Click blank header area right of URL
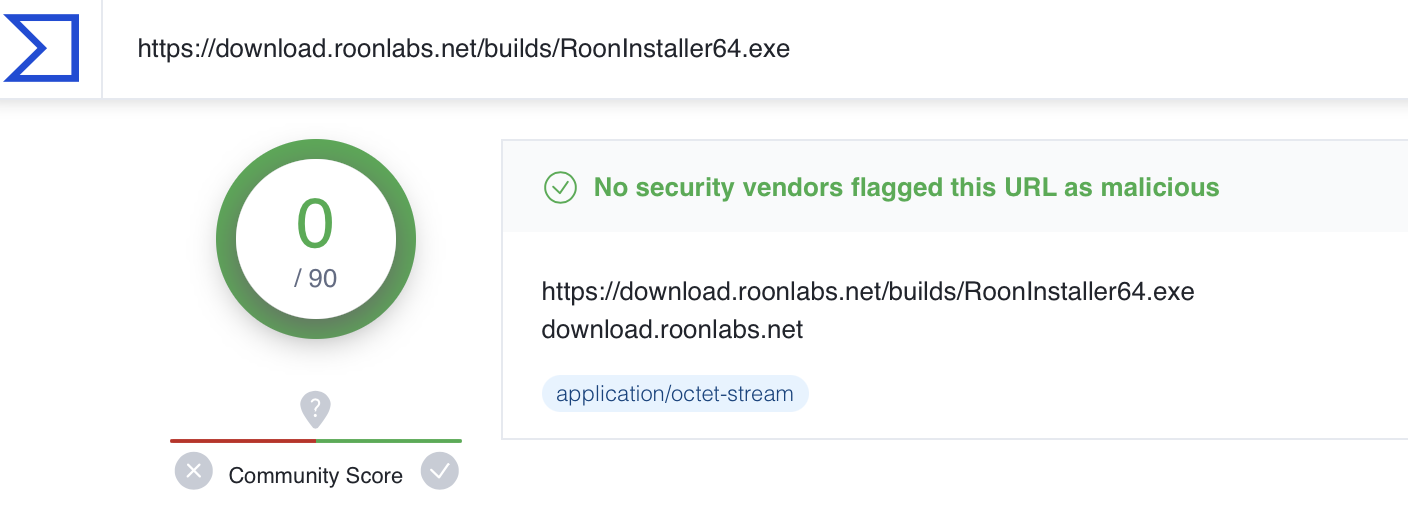This screenshot has width=1408, height=523. click(1100, 48)
